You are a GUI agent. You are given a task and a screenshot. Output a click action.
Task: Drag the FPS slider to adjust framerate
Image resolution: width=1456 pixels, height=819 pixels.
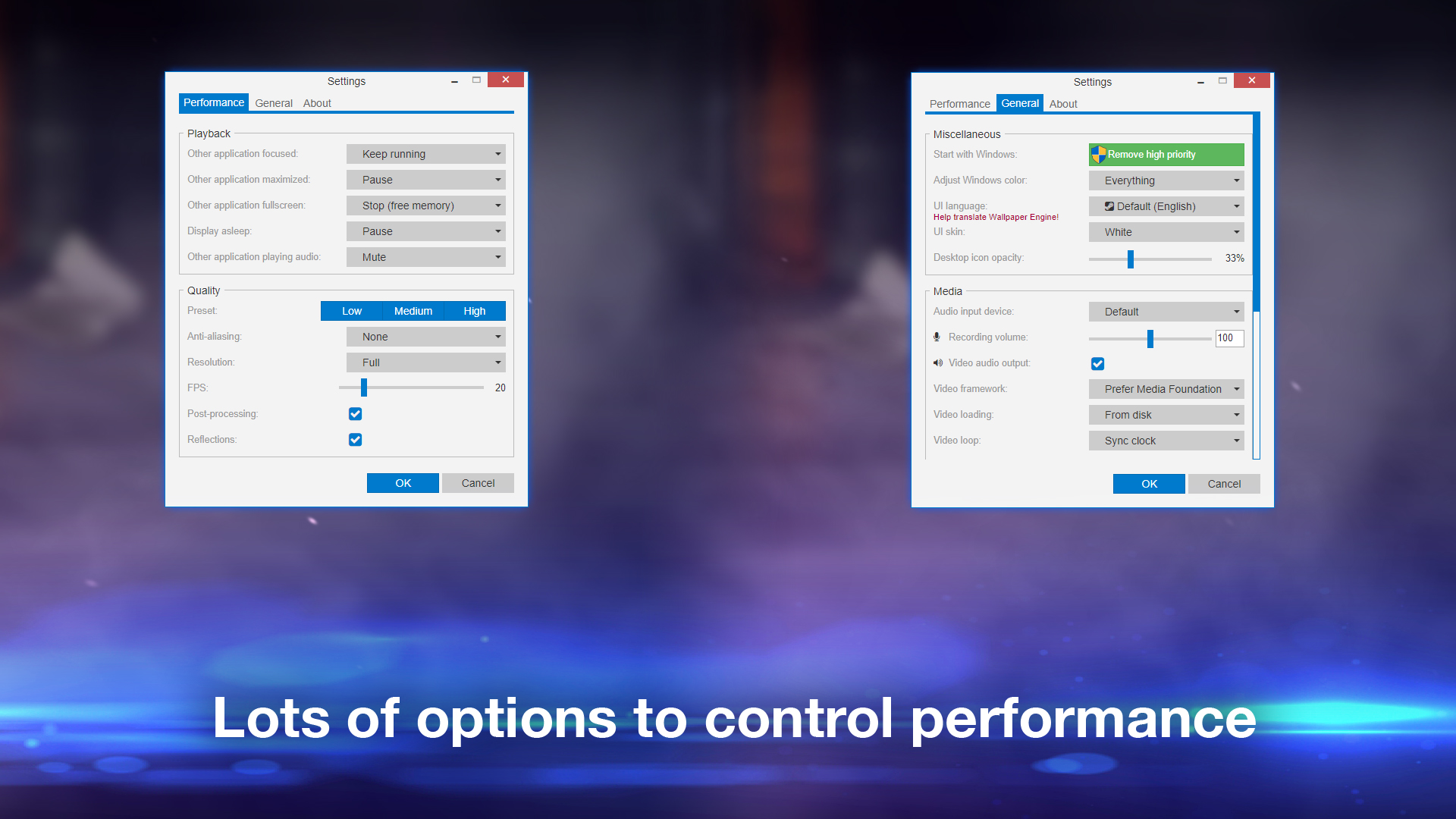[363, 388]
